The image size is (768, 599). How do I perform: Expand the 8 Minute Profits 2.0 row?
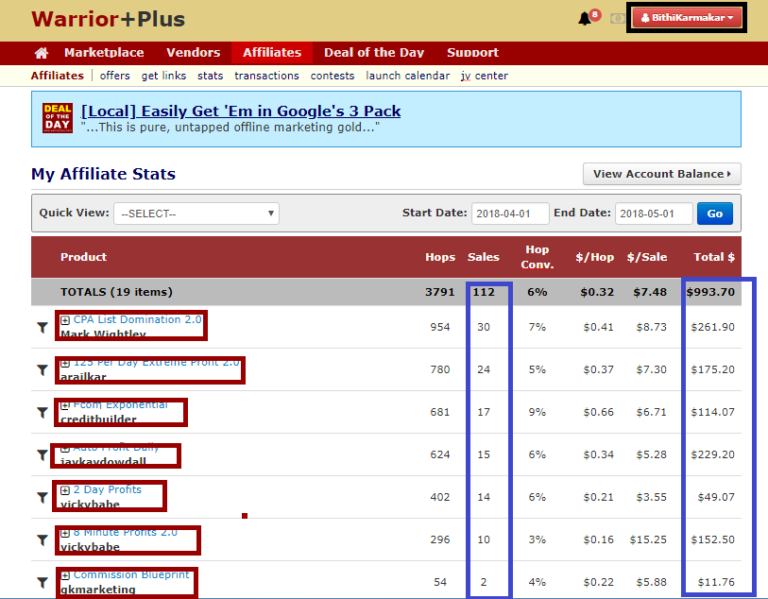coord(65,533)
